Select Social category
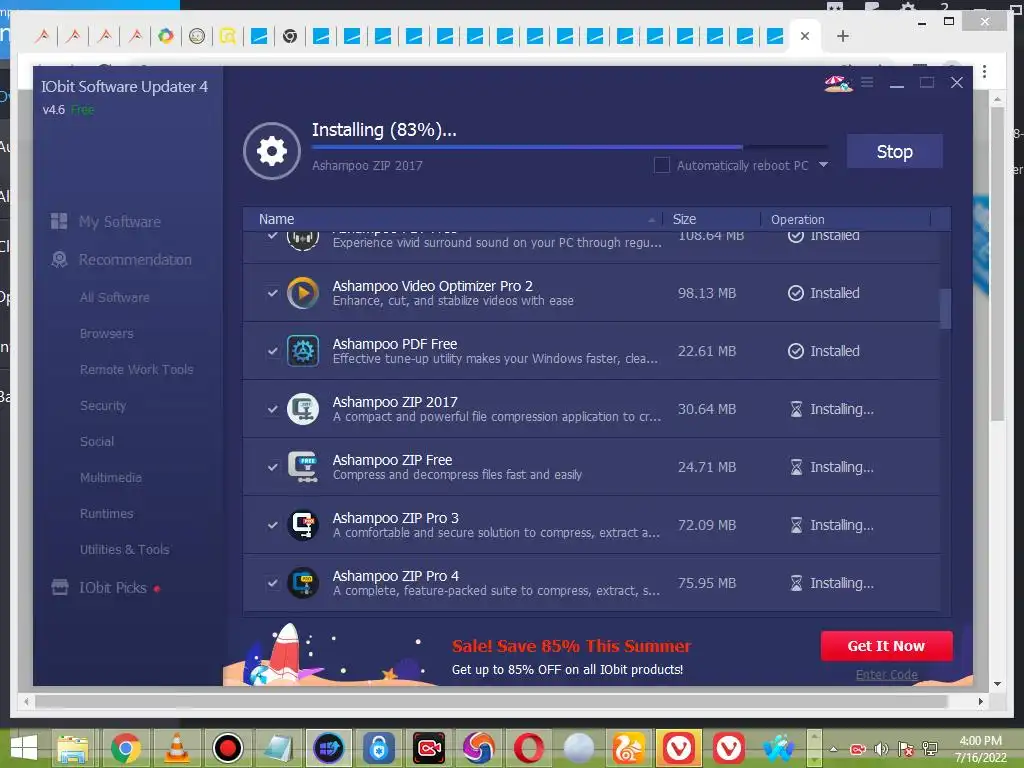This screenshot has height=768, width=1024. (97, 441)
